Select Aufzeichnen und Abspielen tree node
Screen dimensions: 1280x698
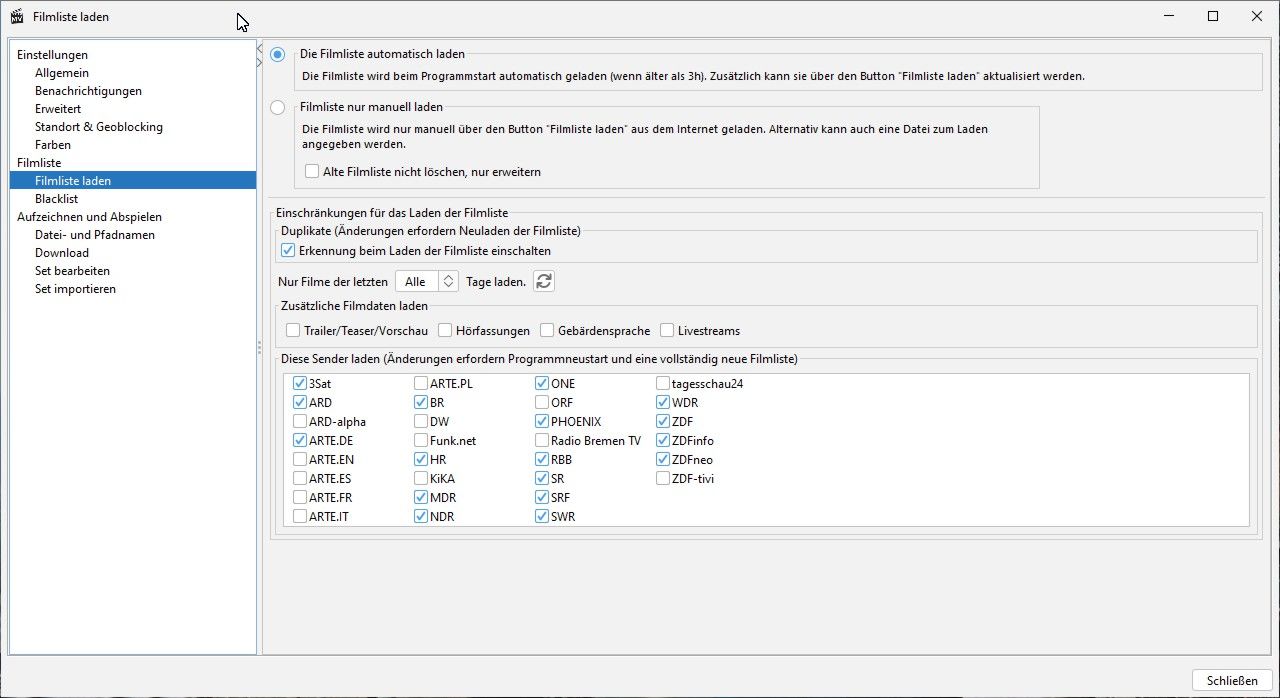point(89,217)
